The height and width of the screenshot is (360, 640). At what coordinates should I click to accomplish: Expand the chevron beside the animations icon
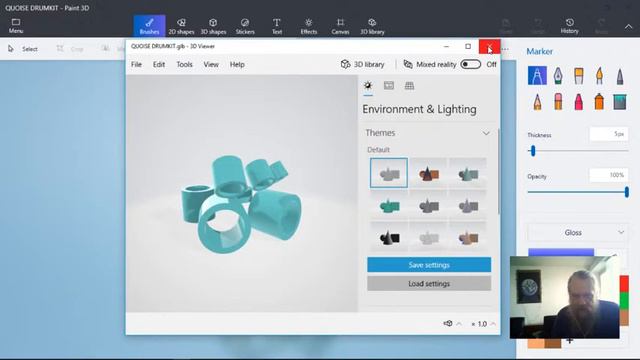pyautogui.click(x=459, y=324)
